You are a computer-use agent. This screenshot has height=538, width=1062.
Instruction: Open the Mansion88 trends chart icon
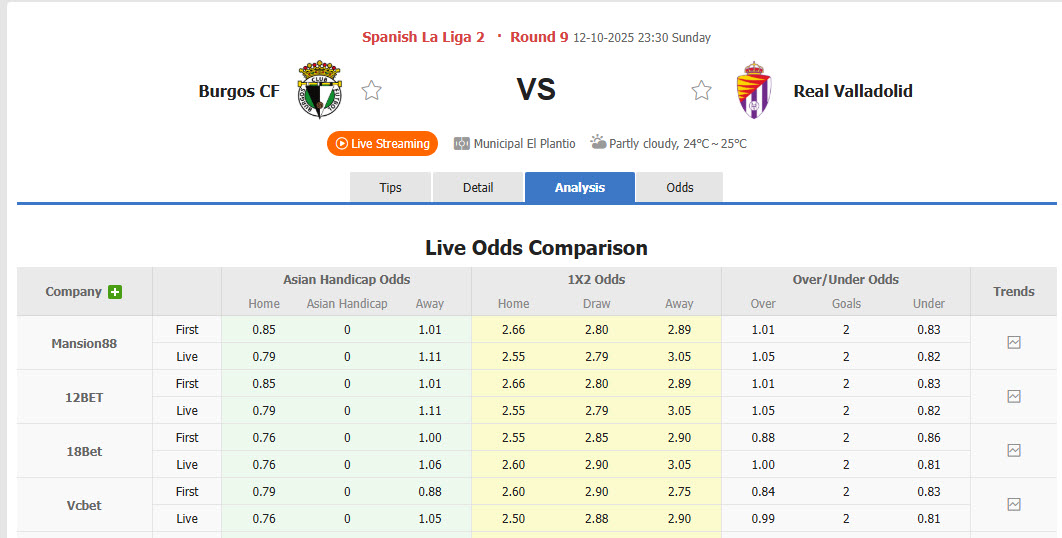[x=1014, y=342]
